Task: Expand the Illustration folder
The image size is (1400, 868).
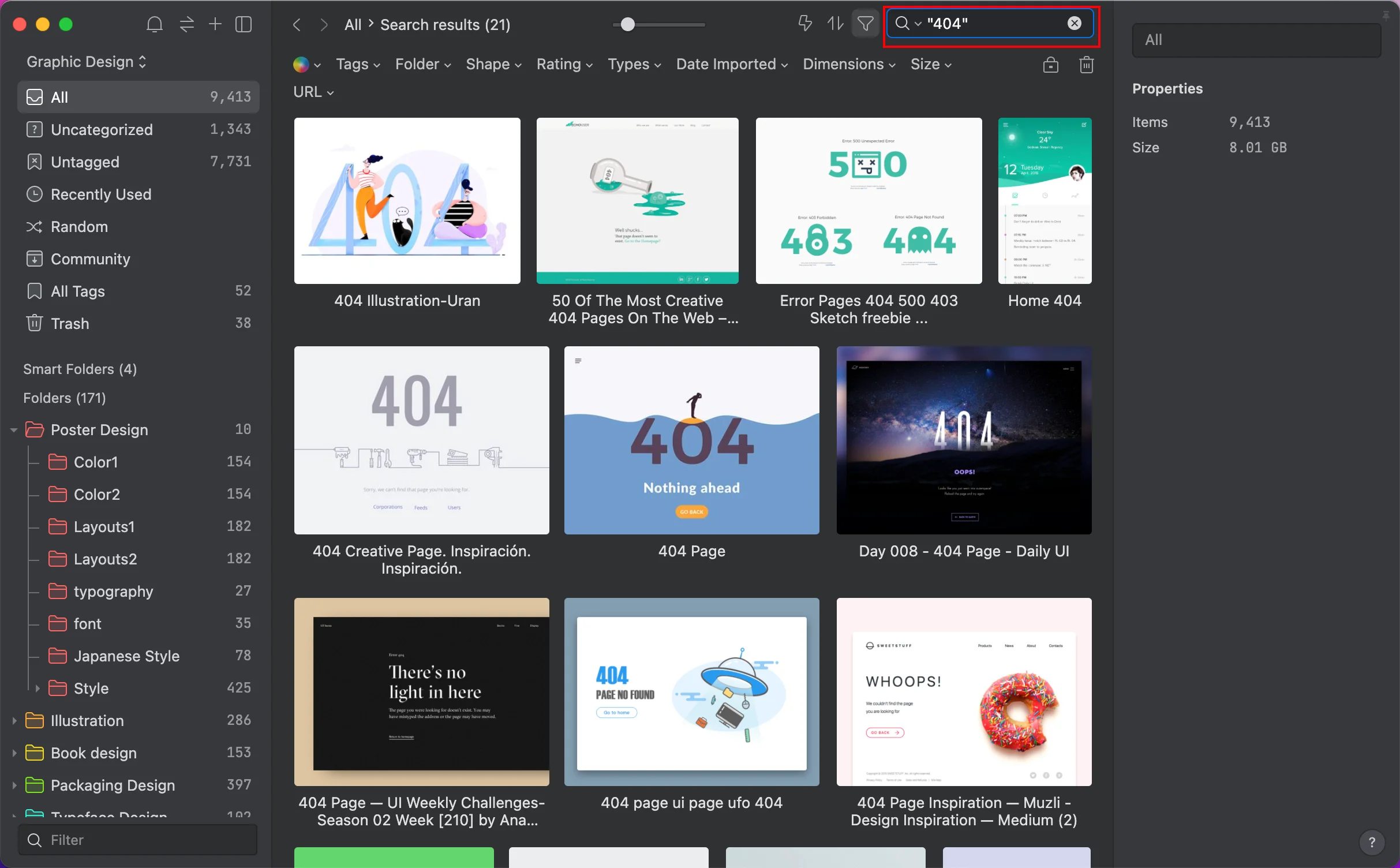Action: point(14,721)
